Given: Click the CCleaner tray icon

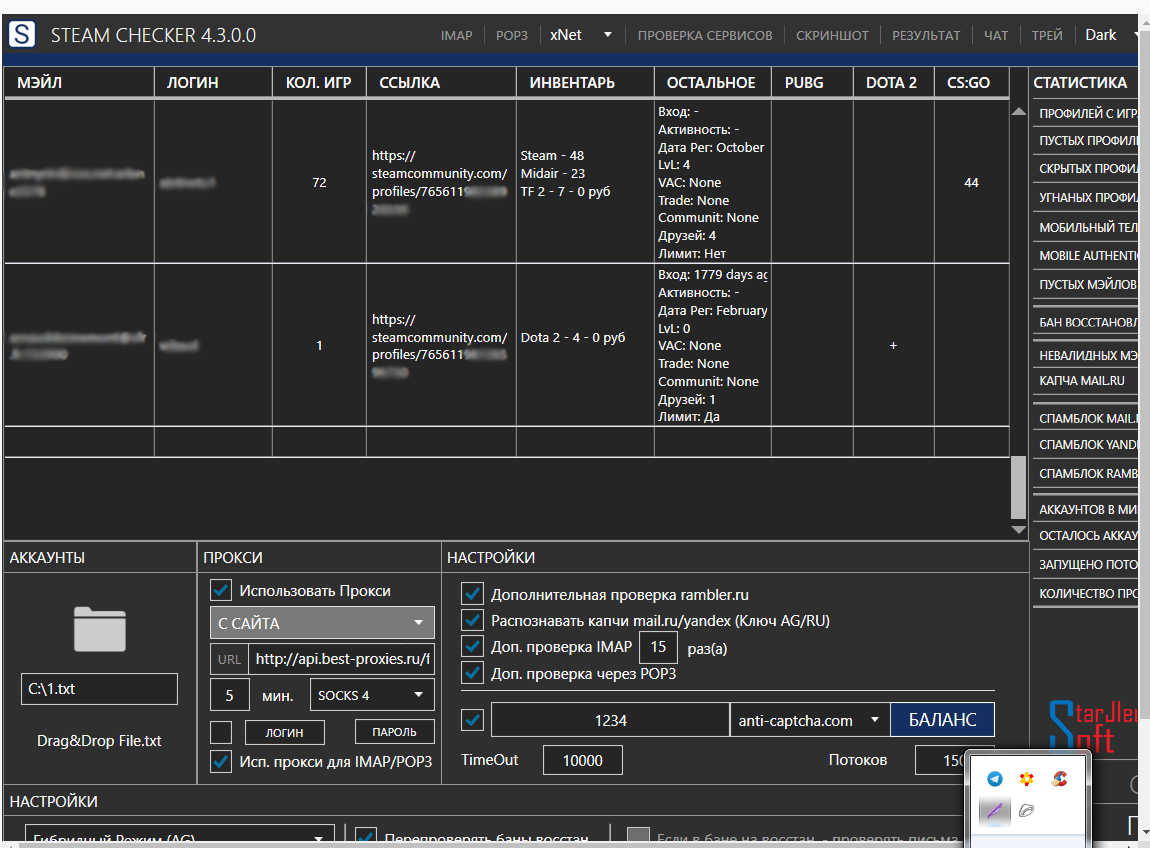Looking at the screenshot, I should [1058, 779].
